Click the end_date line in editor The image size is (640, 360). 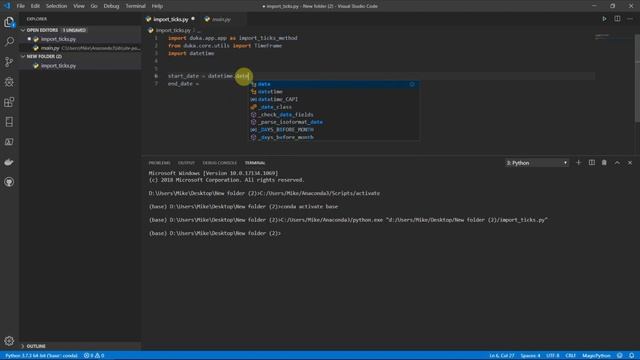pyautogui.click(x=183, y=84)
